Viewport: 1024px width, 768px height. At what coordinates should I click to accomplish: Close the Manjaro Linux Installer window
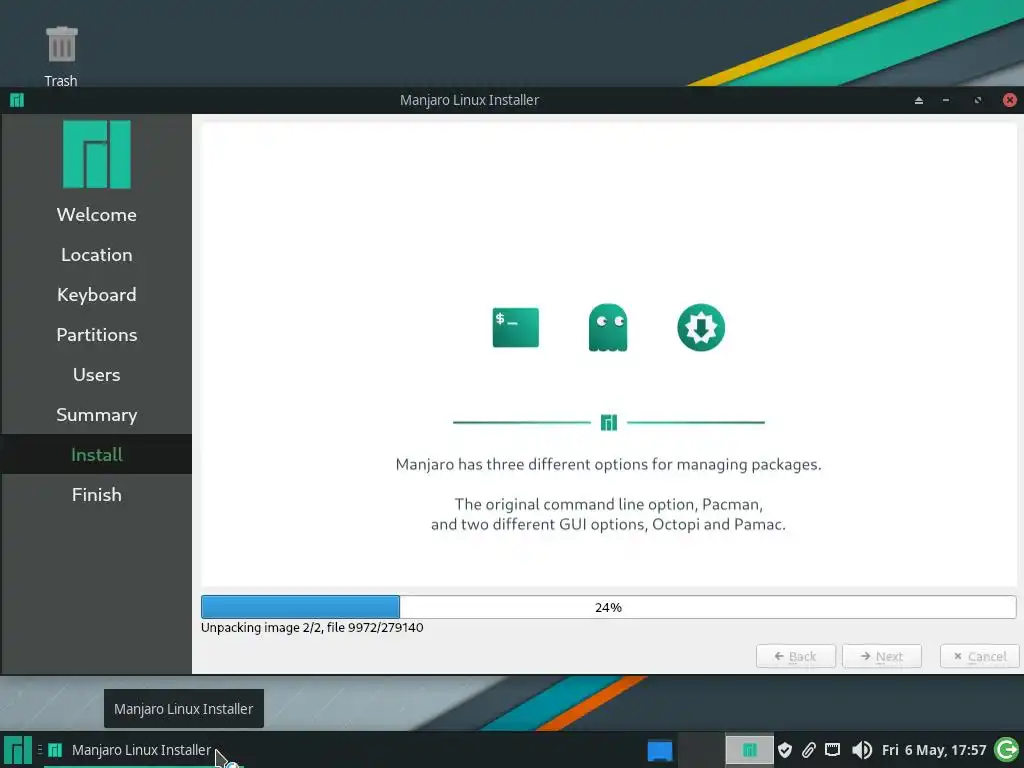coord(1010,100)
